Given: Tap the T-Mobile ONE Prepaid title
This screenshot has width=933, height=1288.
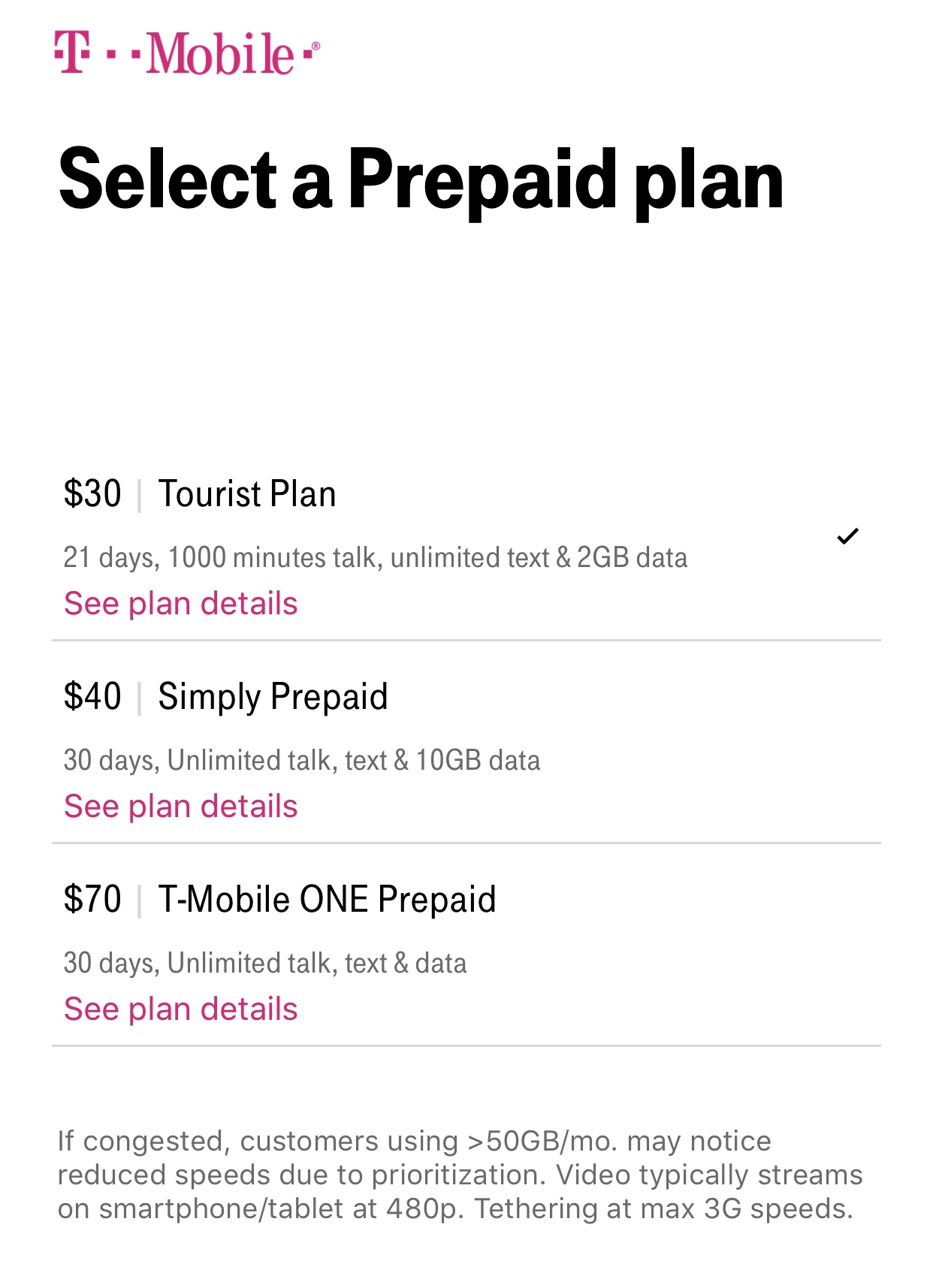Looking at the screenshot, I should tap(328, 900).
